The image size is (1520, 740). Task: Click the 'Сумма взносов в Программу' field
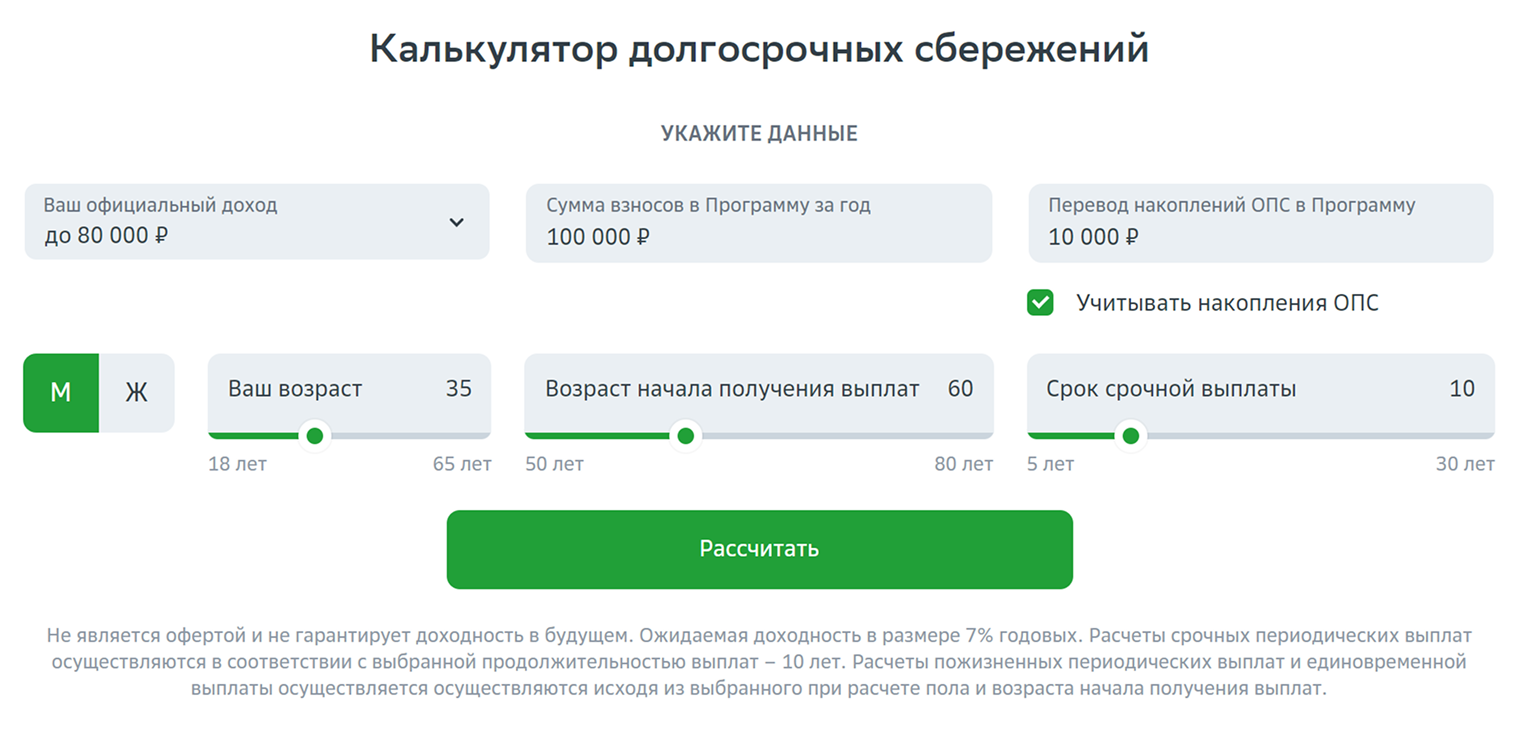point(758,223)
